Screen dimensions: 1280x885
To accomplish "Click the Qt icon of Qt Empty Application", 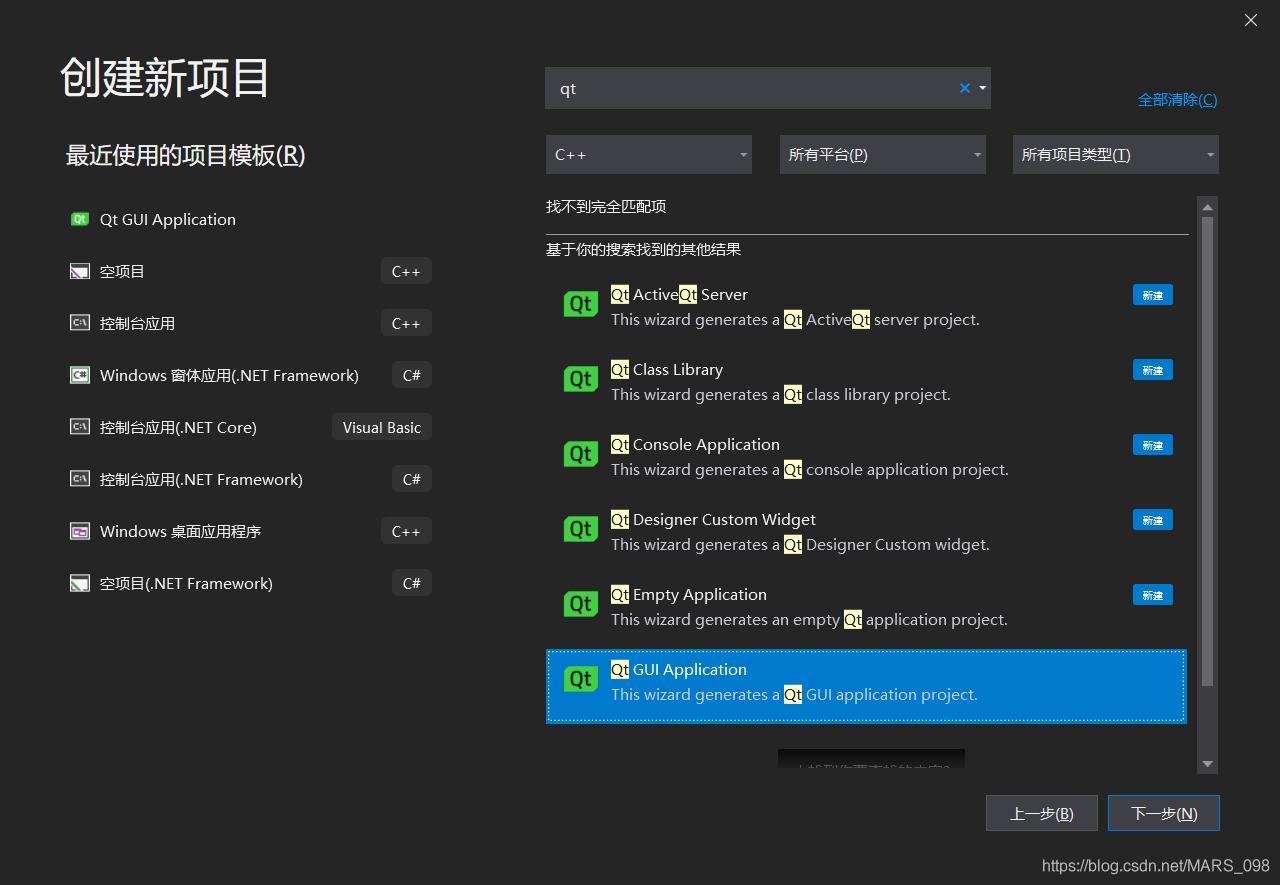I will tap(580, 604).
